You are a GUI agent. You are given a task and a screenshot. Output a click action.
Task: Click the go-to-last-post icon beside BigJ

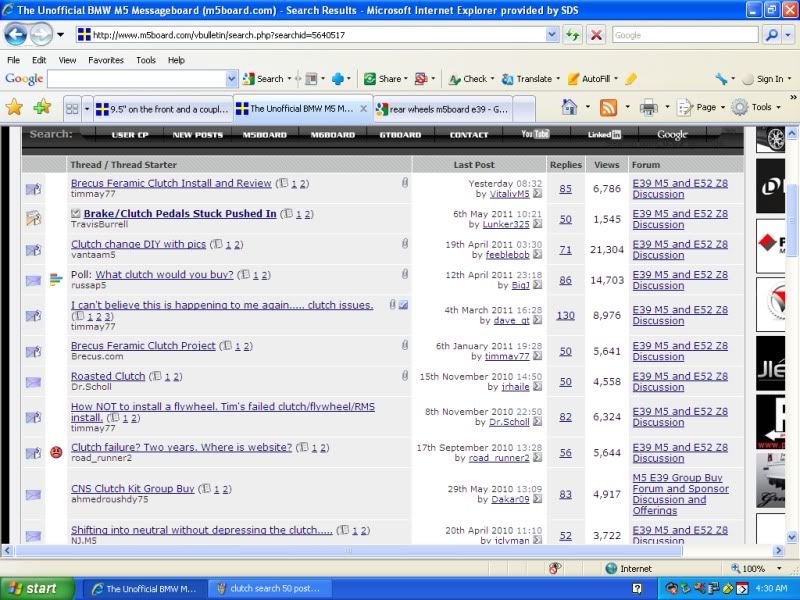pos(537,285)
